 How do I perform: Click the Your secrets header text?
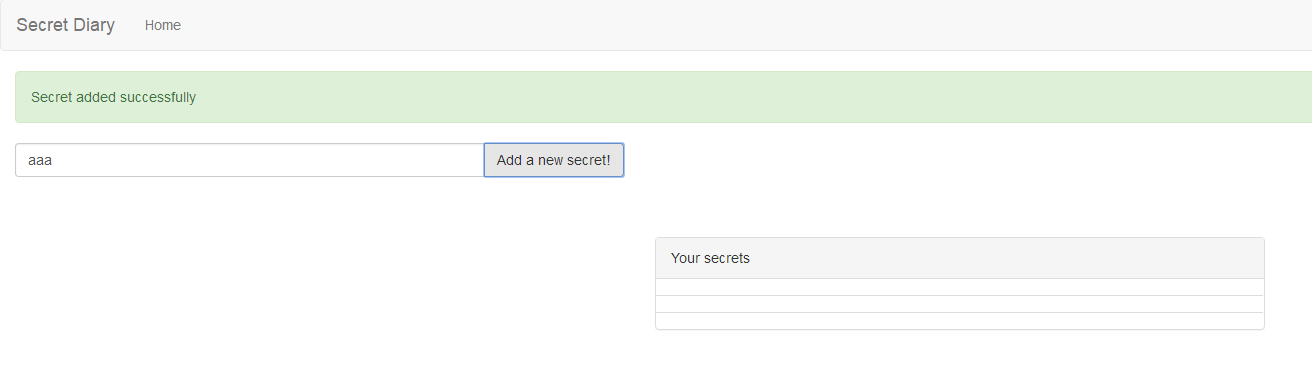710,258
